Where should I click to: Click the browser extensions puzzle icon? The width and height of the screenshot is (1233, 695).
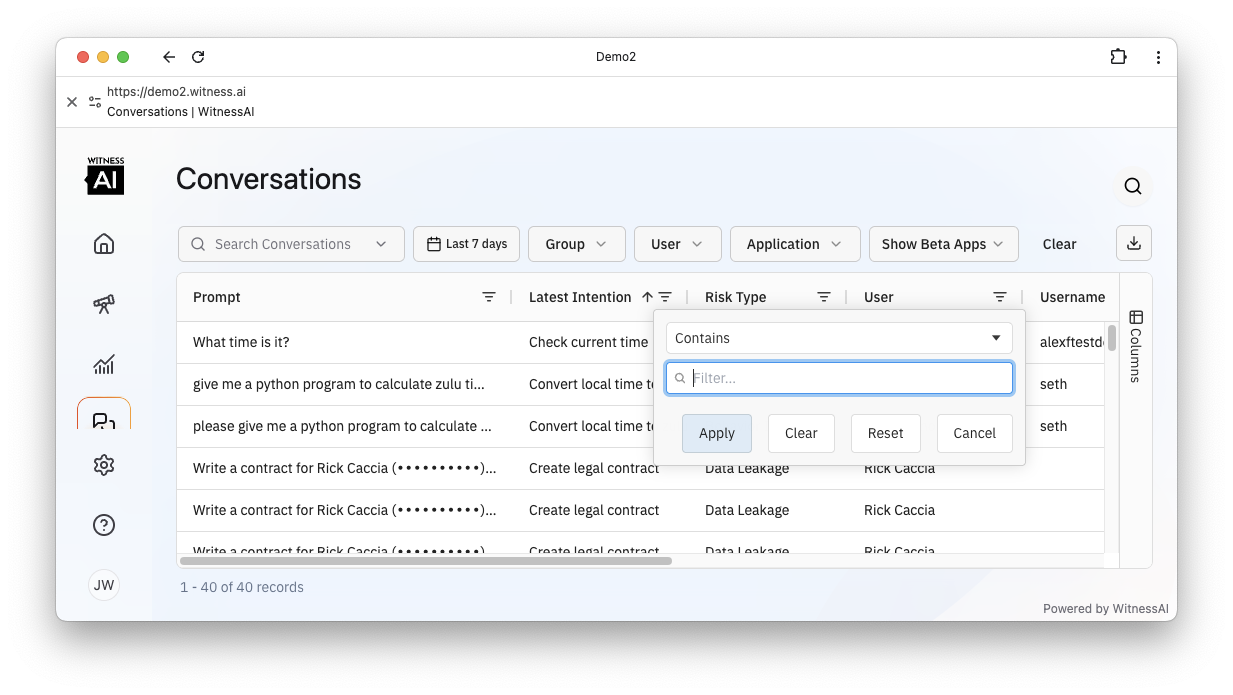1119,57
